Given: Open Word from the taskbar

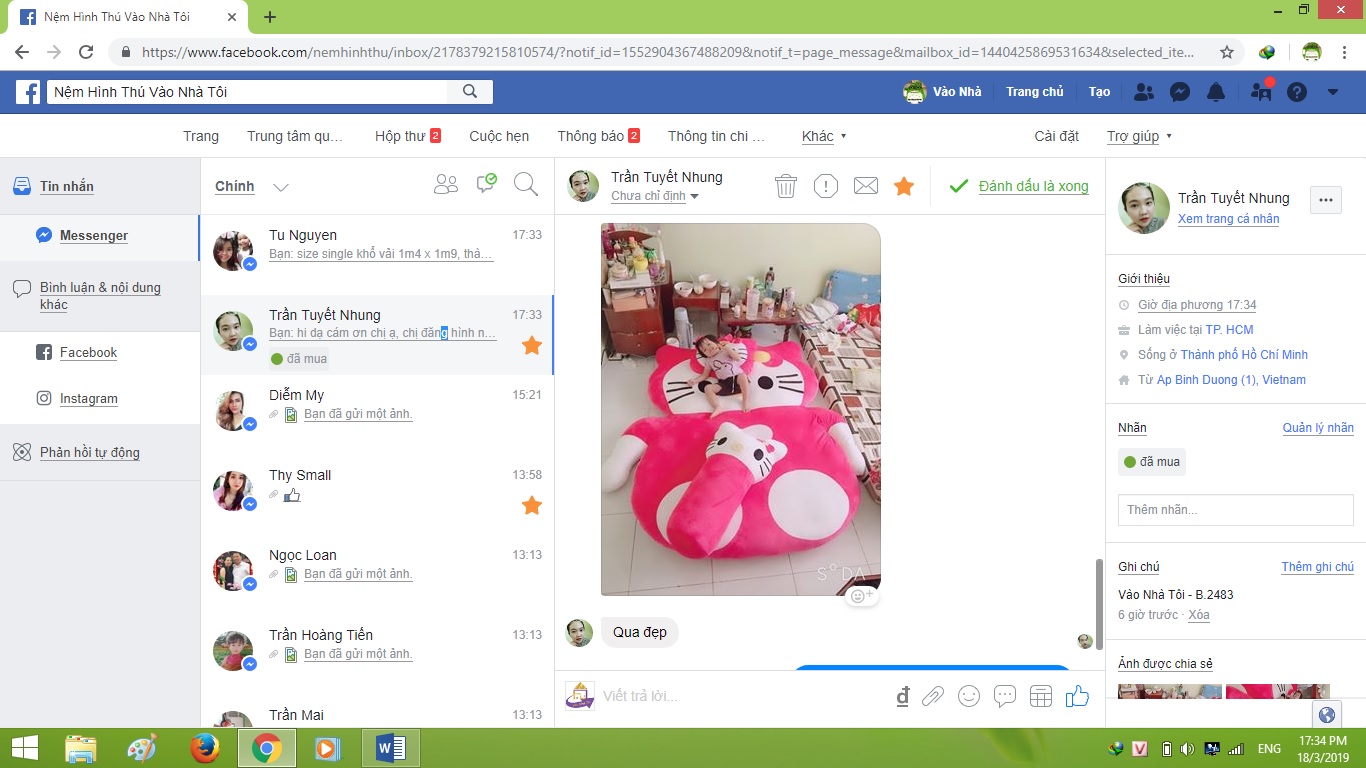Looking at the screenshot, I should [391, 748].
